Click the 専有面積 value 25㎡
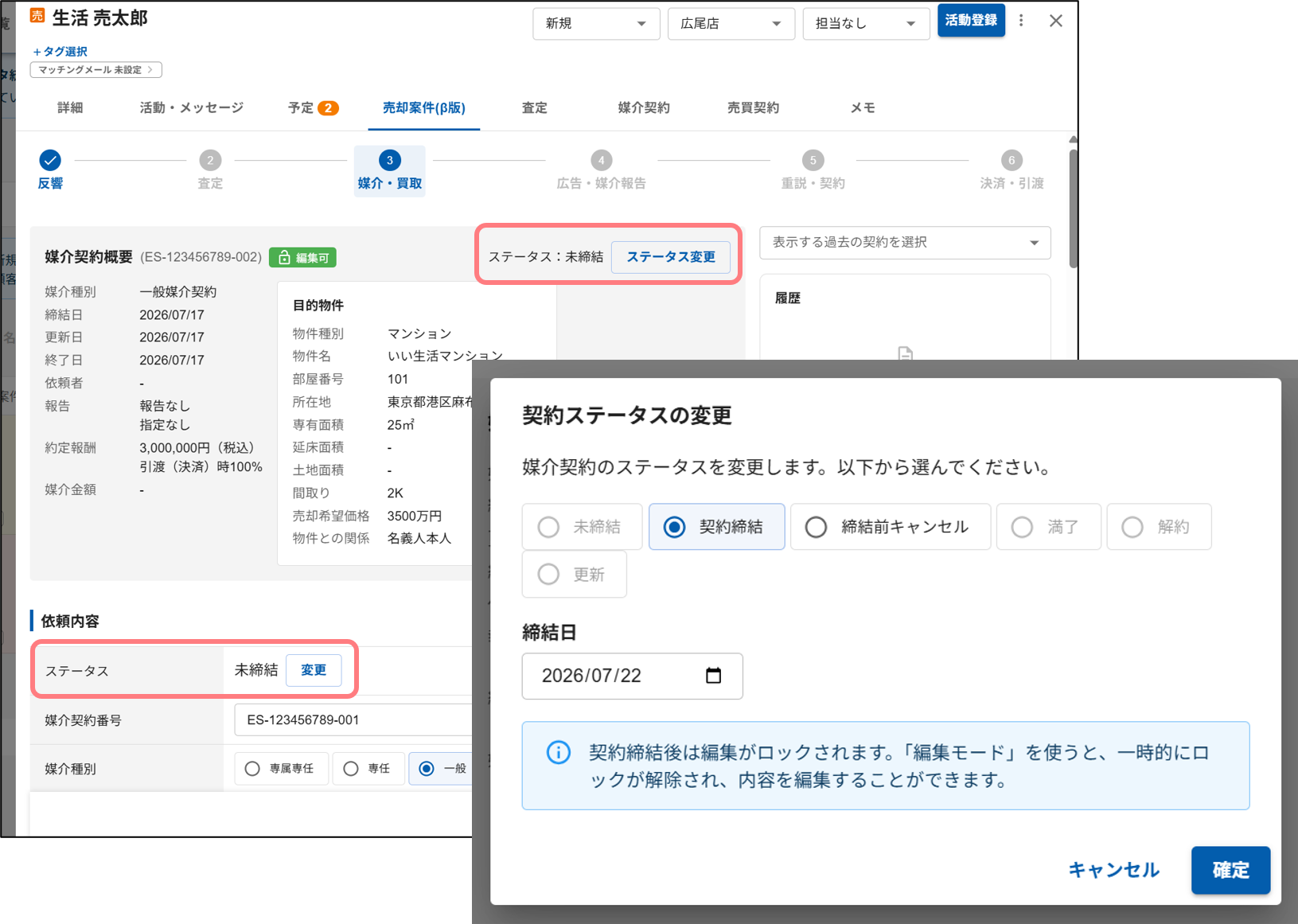The height and width of the screenshot is (924, 1298). (401, 425)
